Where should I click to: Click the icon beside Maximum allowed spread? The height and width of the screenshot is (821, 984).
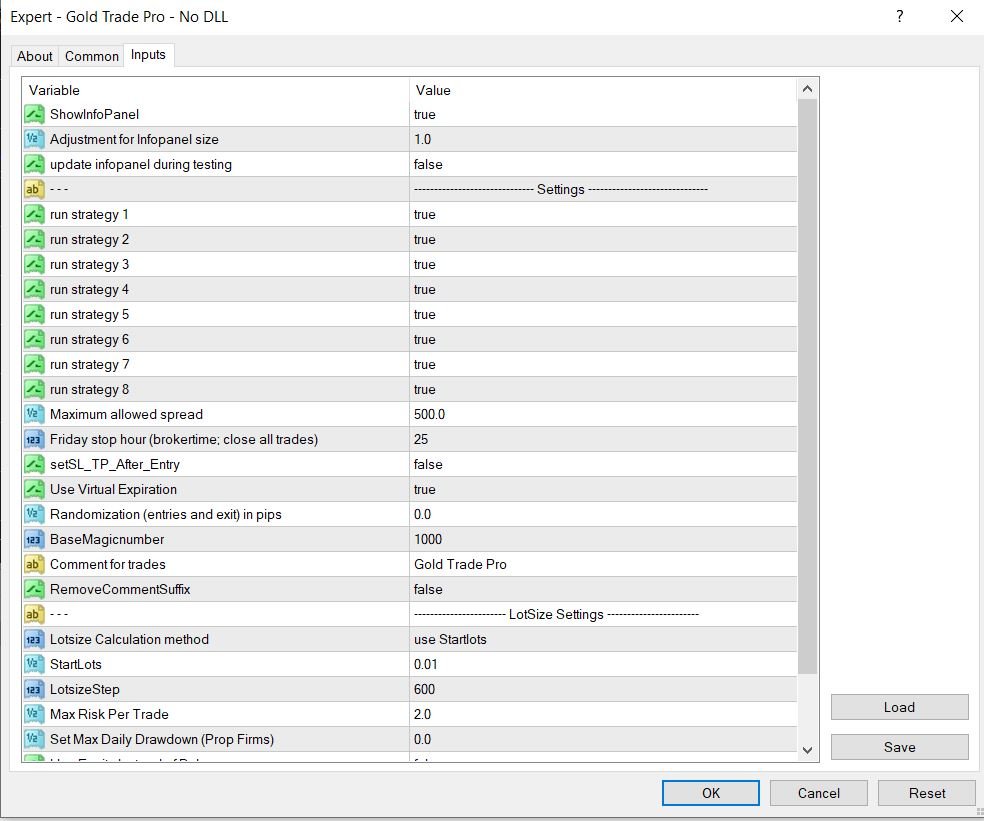pos(34,415)
